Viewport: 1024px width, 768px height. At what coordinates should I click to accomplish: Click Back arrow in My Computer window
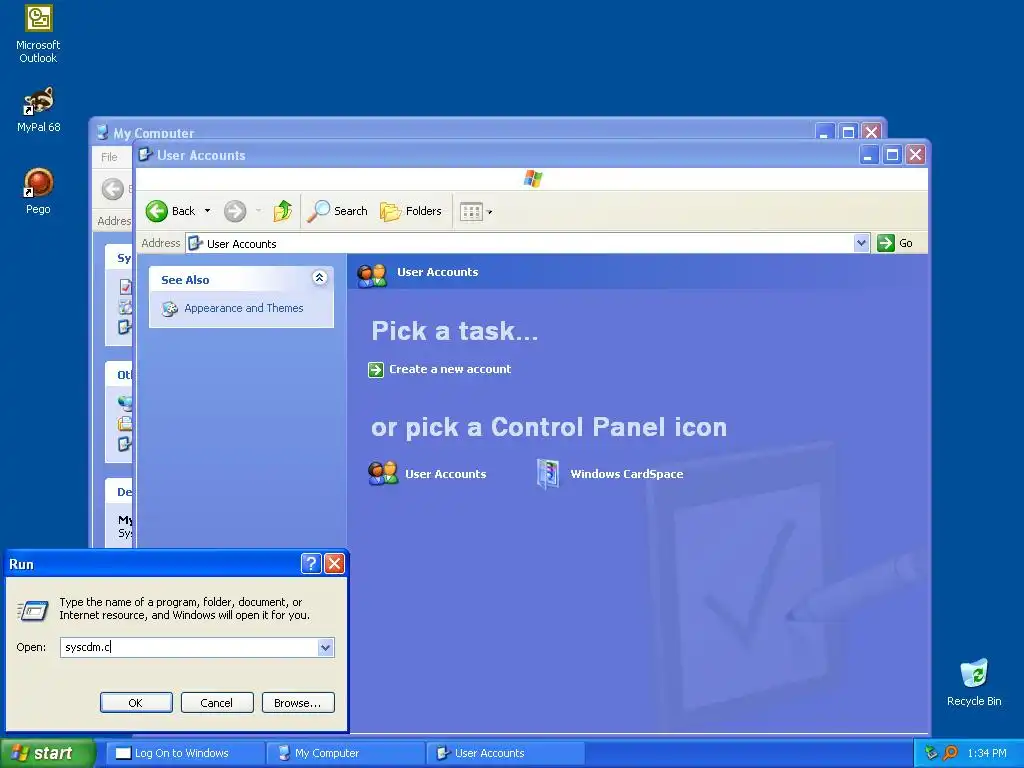(113, 189)
